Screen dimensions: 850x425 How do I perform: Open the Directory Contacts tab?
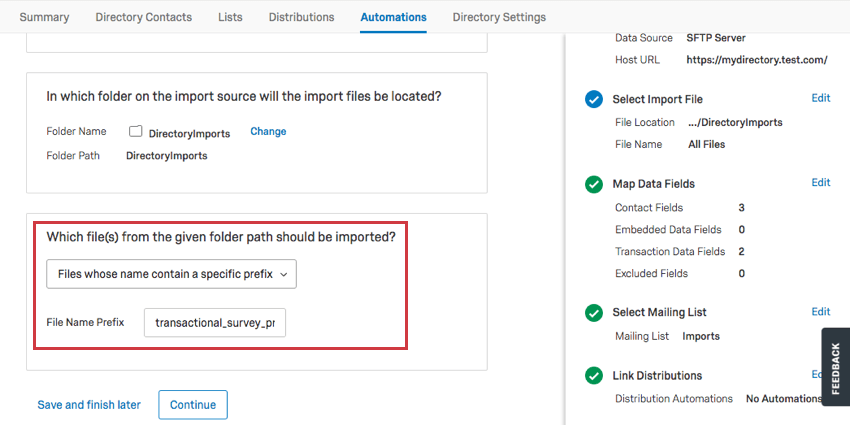pos(144,17)
